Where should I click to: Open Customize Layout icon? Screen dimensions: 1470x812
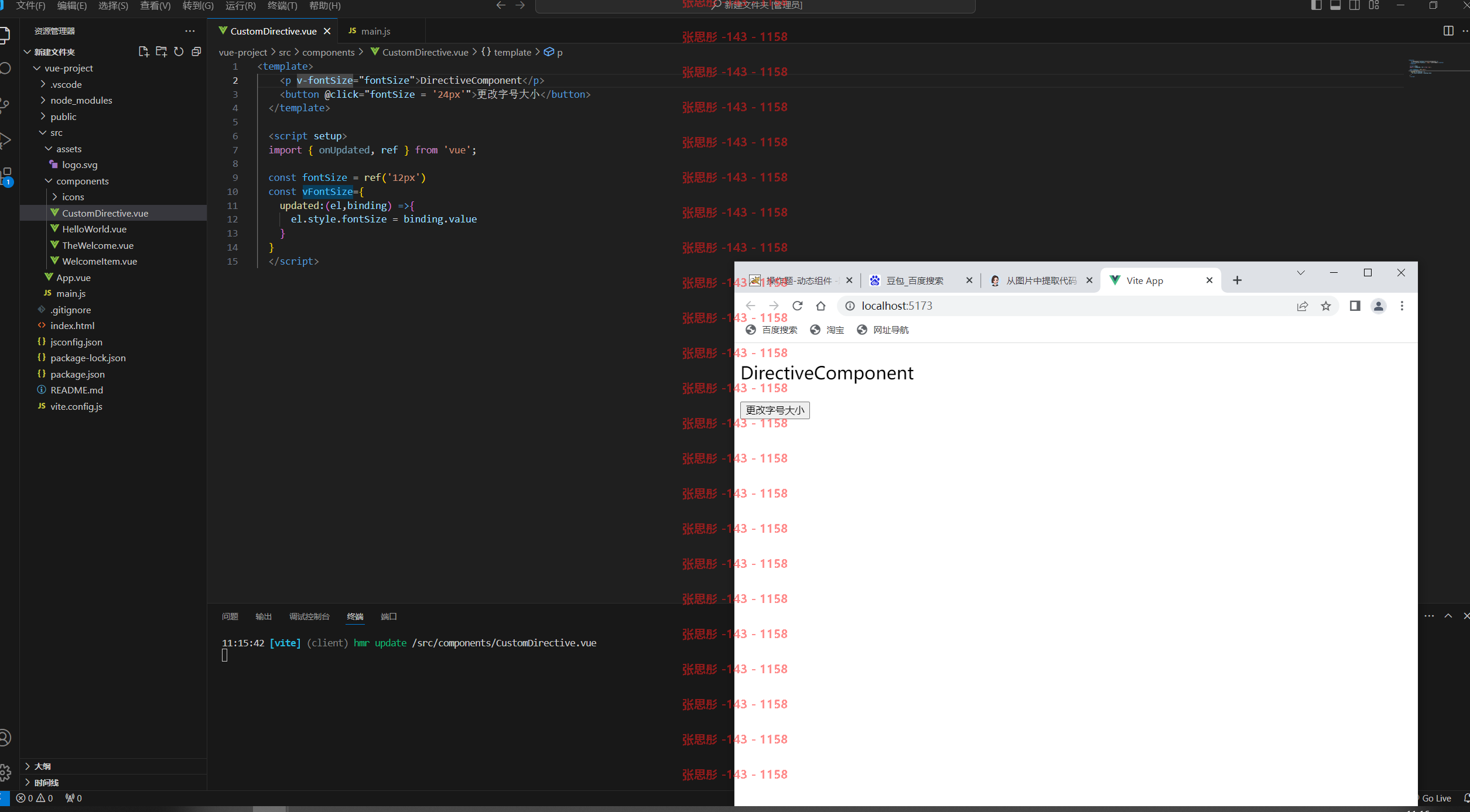pos(1374,5)
